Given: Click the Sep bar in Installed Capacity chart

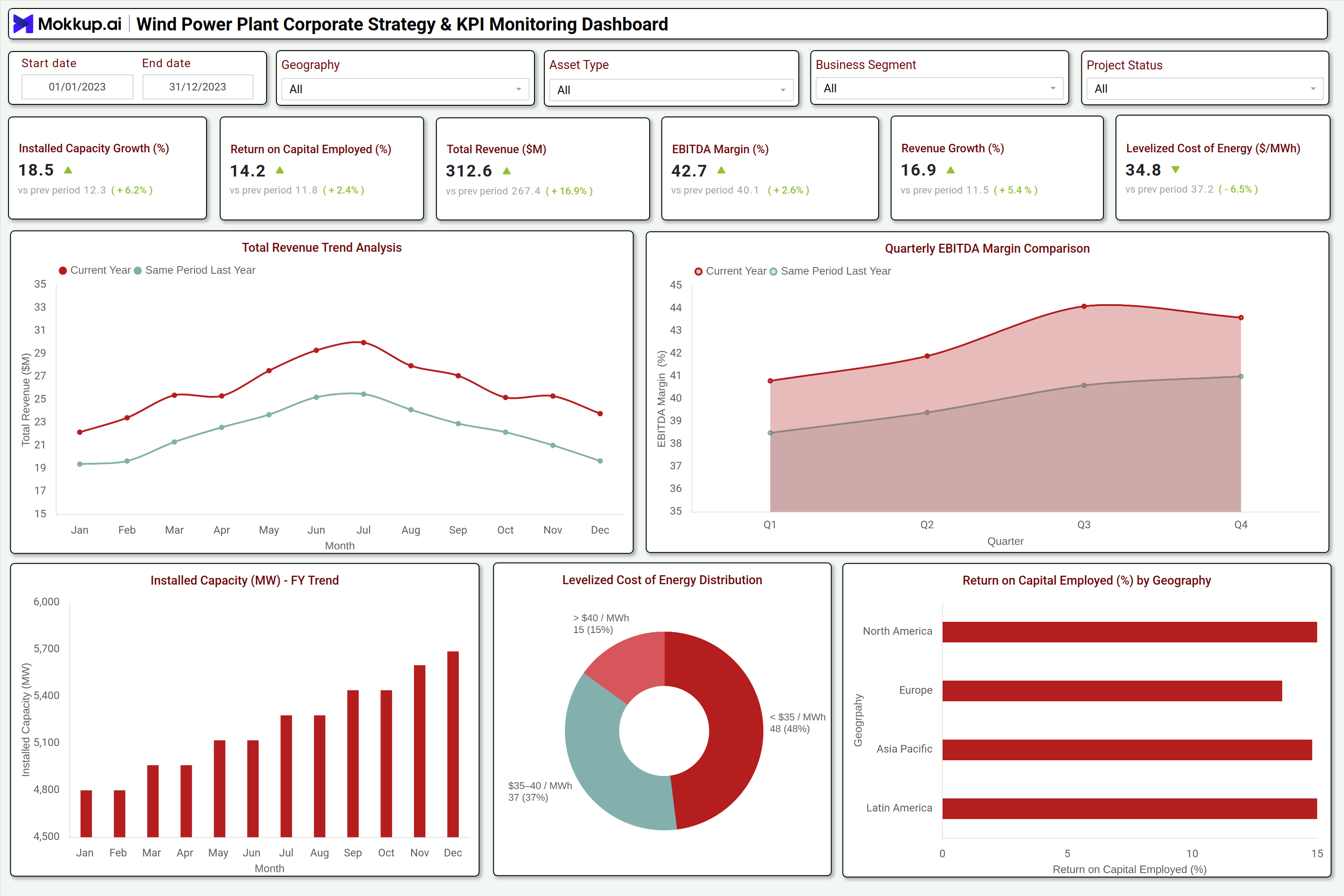Looking at the screenshot, I should point(353,763).
